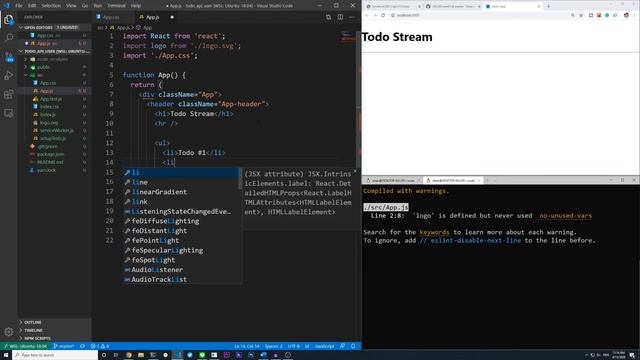This screenshot has height=360, width=640.
Task: Click the notifications bell in status bar
Action: pos(353,346)
